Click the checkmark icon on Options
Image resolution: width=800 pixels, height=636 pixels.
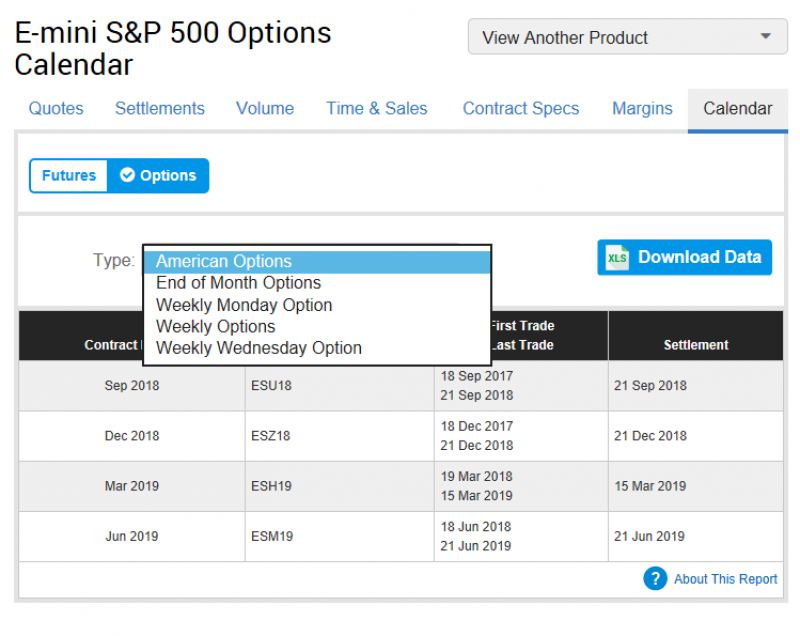point(127,176)
